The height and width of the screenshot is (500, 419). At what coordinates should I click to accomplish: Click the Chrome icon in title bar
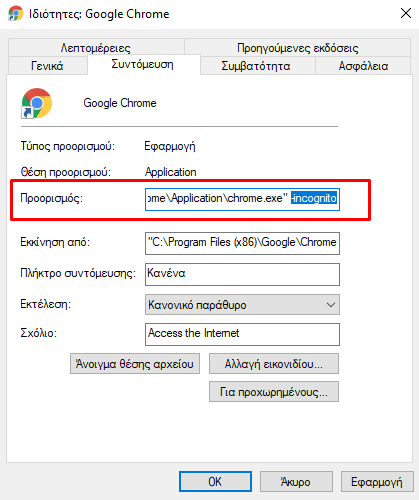click(x=16, y=14)
